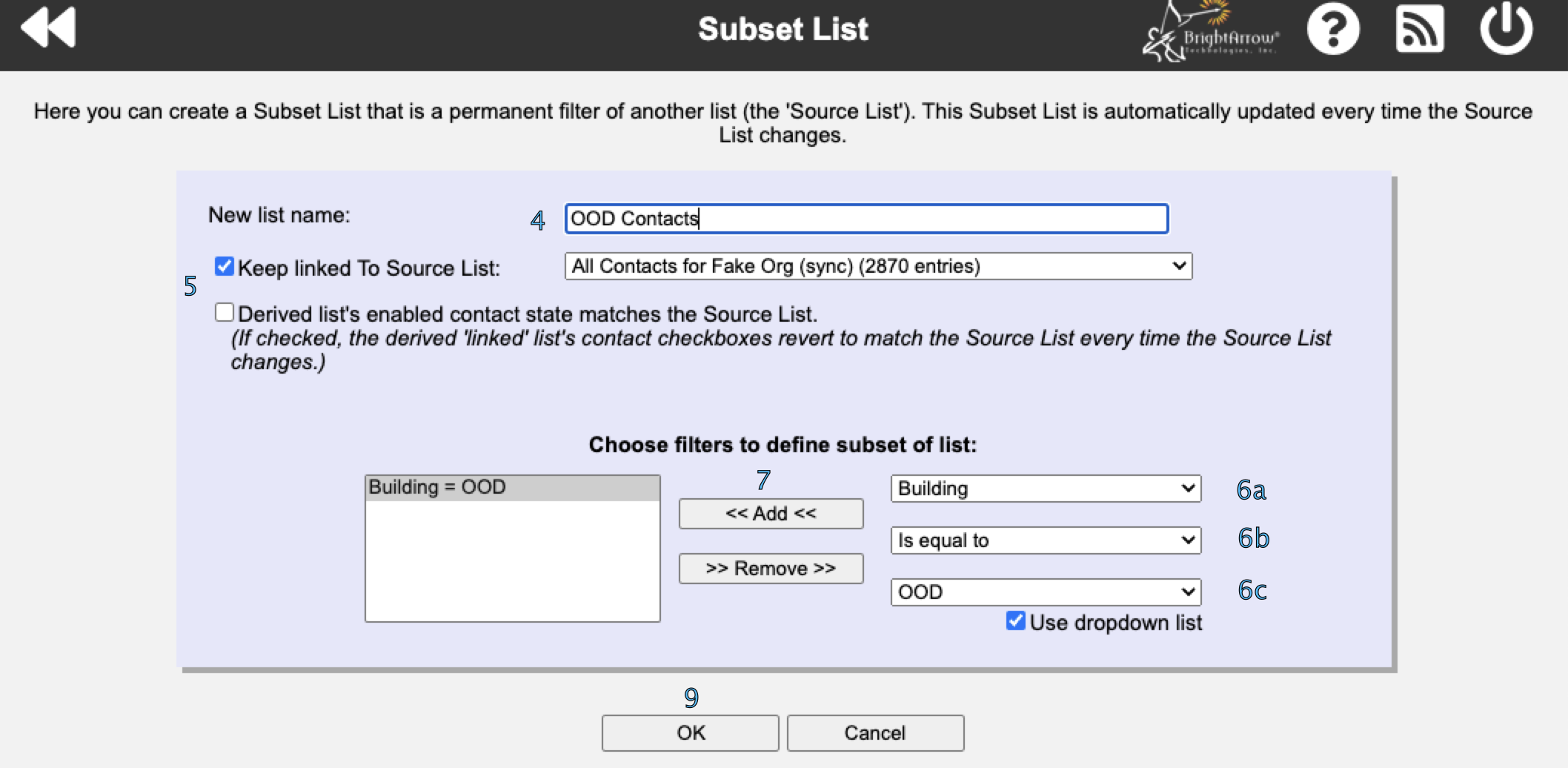1568x768 pixels.
Task: Enable derived list's enabled contact state matching
Action: pyautogui.click(x=225, y=311)
